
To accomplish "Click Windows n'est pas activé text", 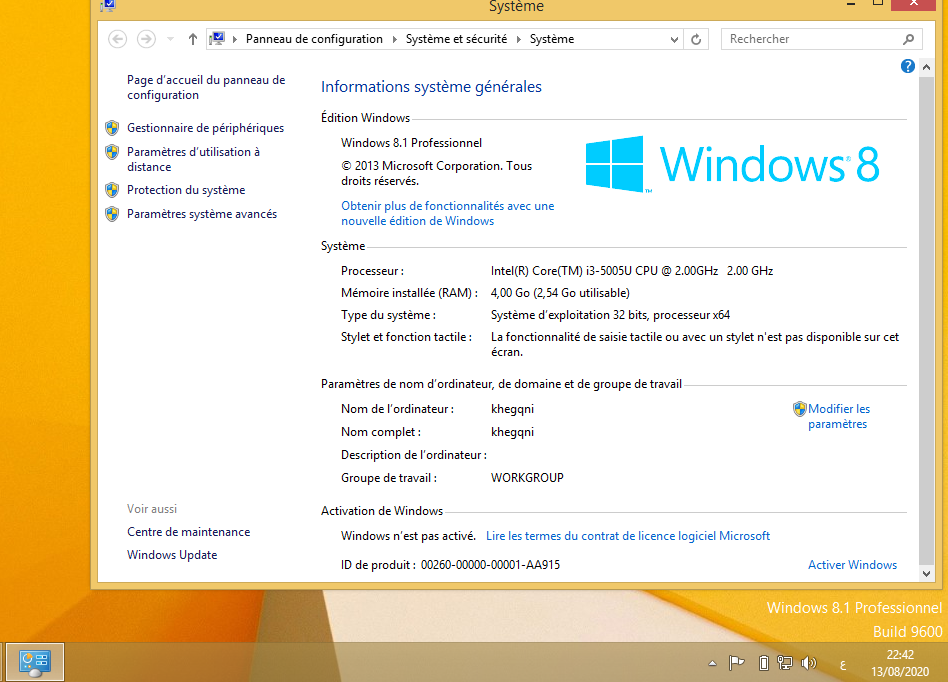I will coord(408,536).
